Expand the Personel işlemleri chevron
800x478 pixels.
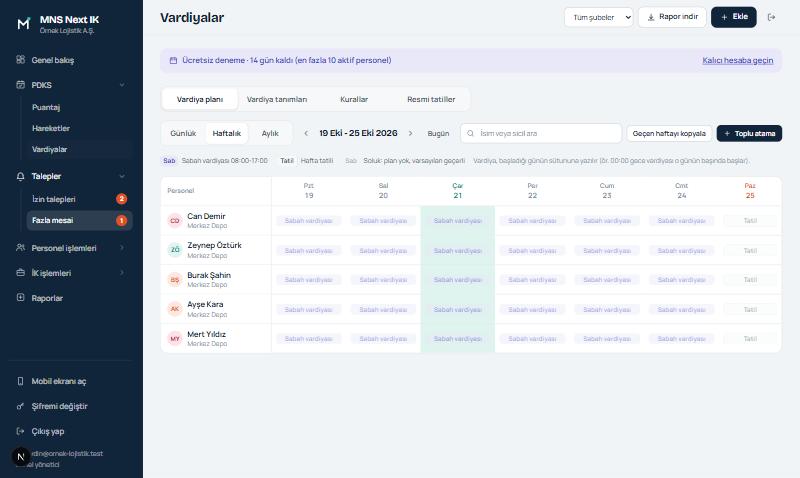(x=122, y=247)
